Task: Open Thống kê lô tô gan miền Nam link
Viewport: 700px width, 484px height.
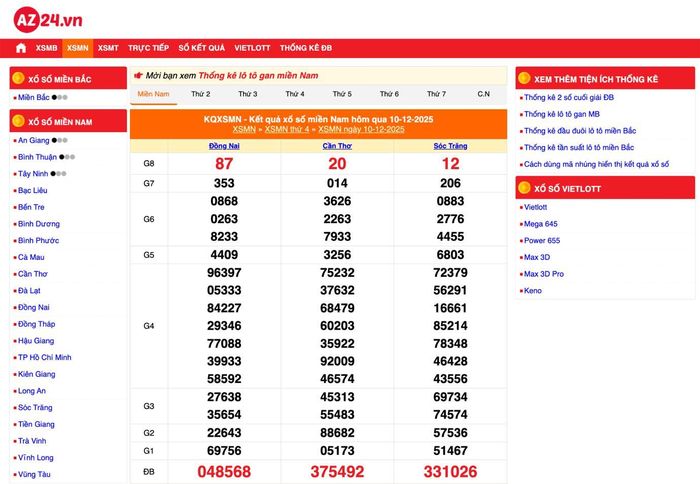Action: pyautogui.click(x=258, y=75)
